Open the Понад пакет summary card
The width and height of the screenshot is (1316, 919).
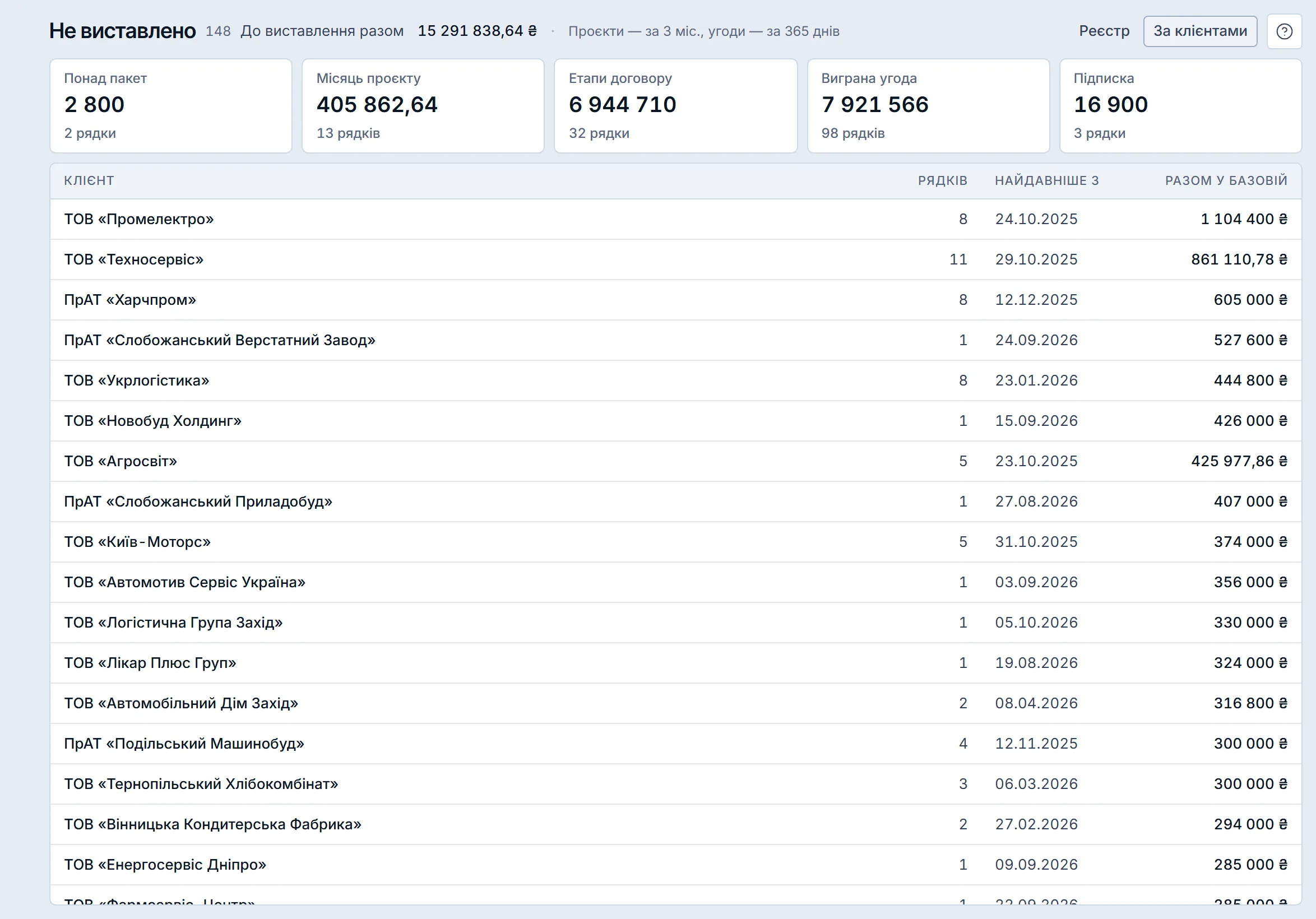[171, 106]
